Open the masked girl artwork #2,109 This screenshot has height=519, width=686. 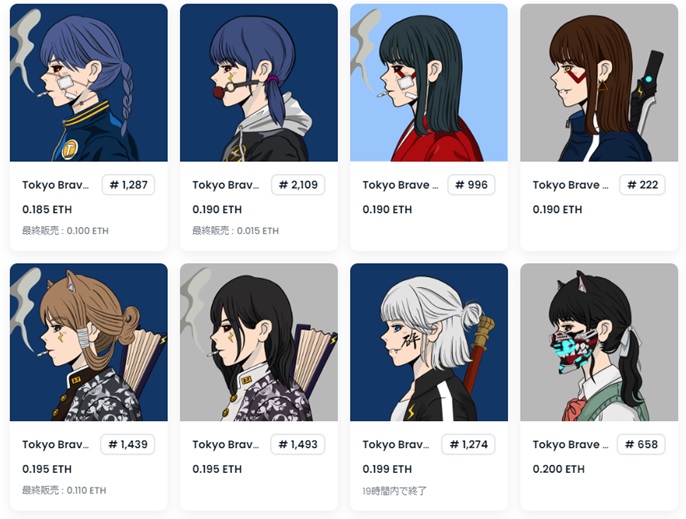point(259,83)
